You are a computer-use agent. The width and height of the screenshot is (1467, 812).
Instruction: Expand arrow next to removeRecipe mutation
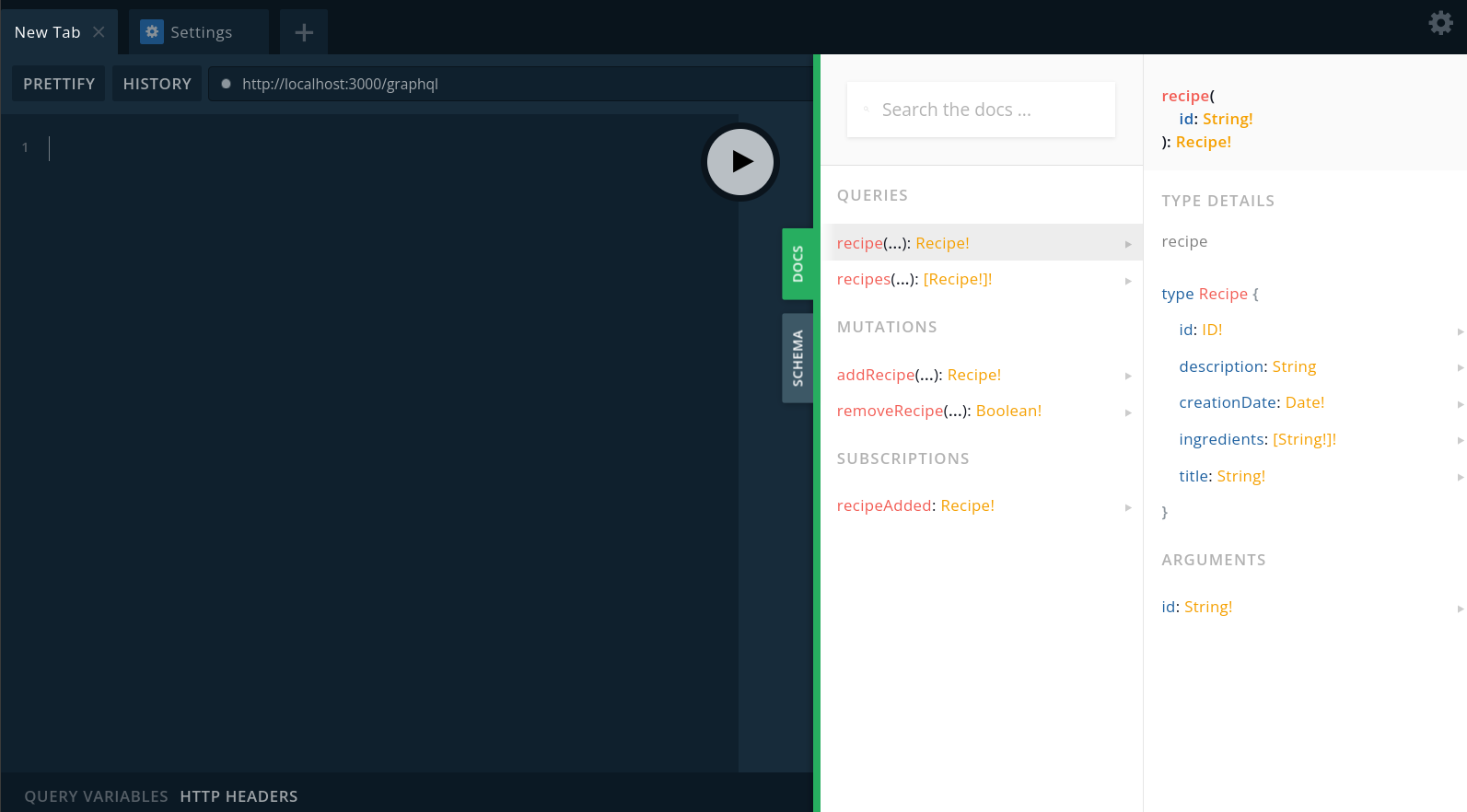[1128, 412]
